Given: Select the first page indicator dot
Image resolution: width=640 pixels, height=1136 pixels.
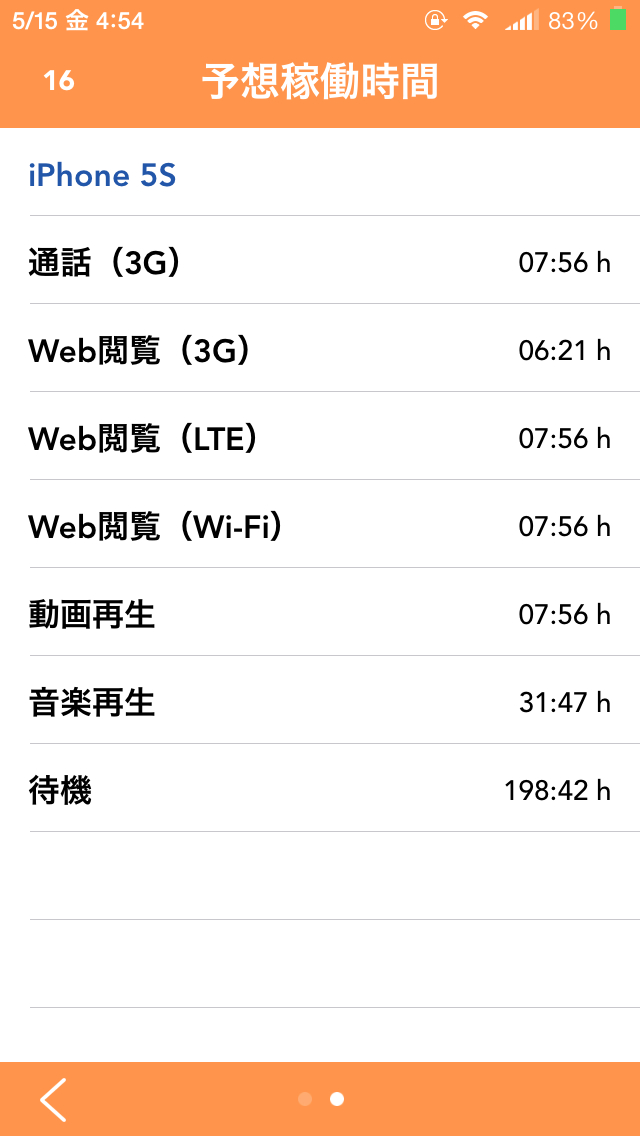Looking at the screenshot, I should (305, 1099).
